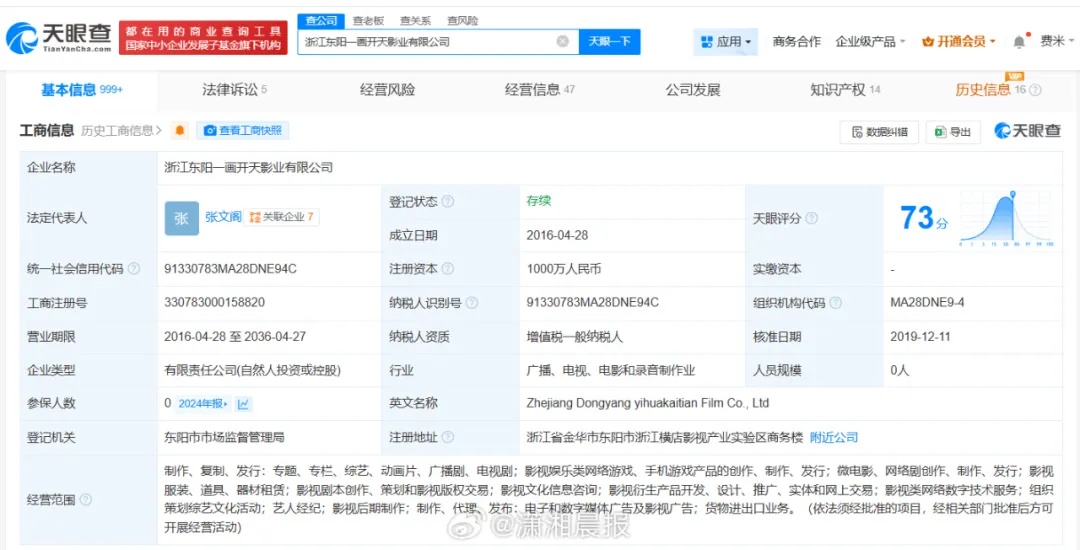Switch to the 知识产权 tab
This screenshot has height=550, width=1080.
[845, 90]
